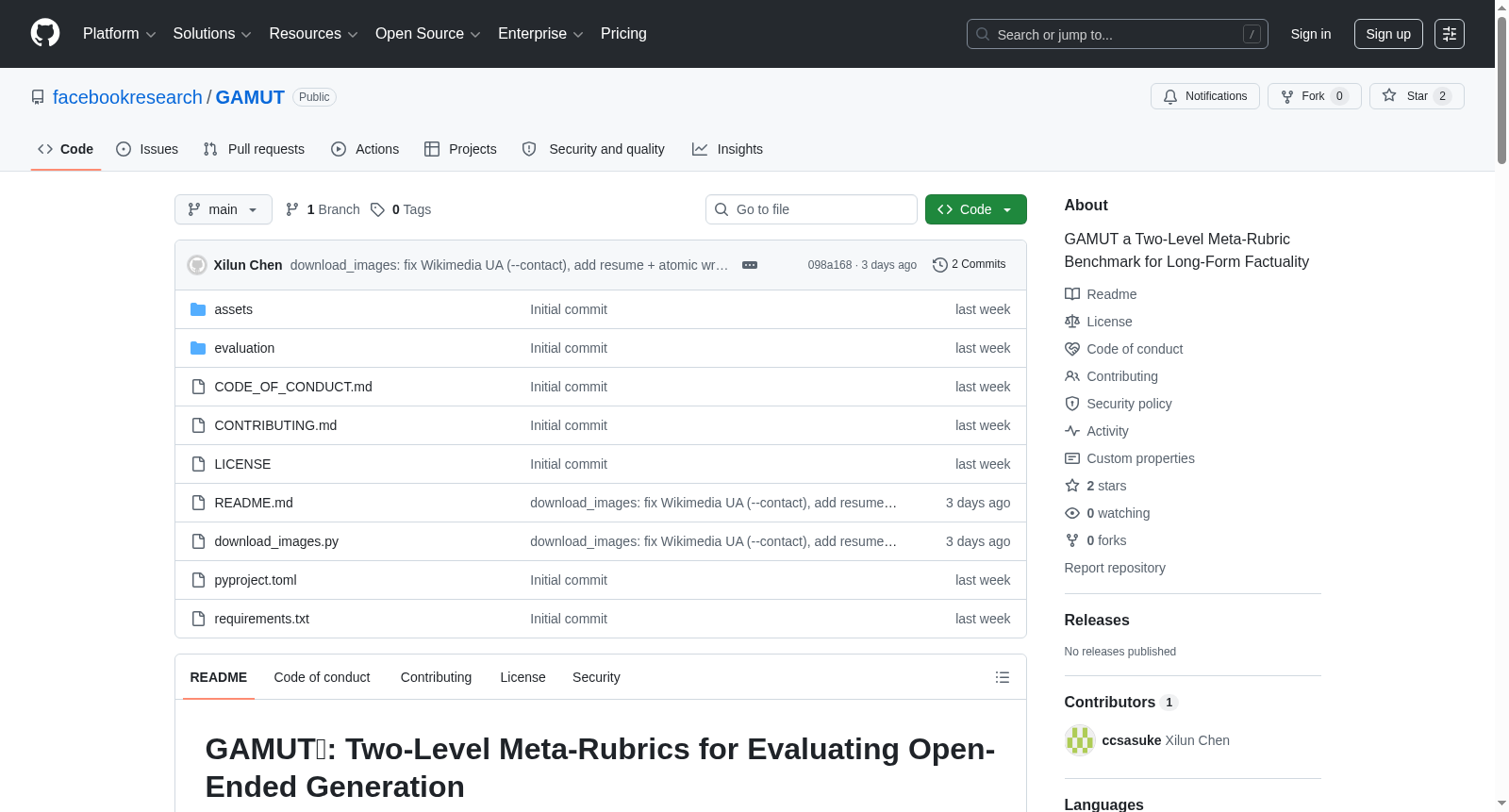Screen dimensions: 1509x812
Task: Open the 098a168 commit hash link
Action: point(830,265)
